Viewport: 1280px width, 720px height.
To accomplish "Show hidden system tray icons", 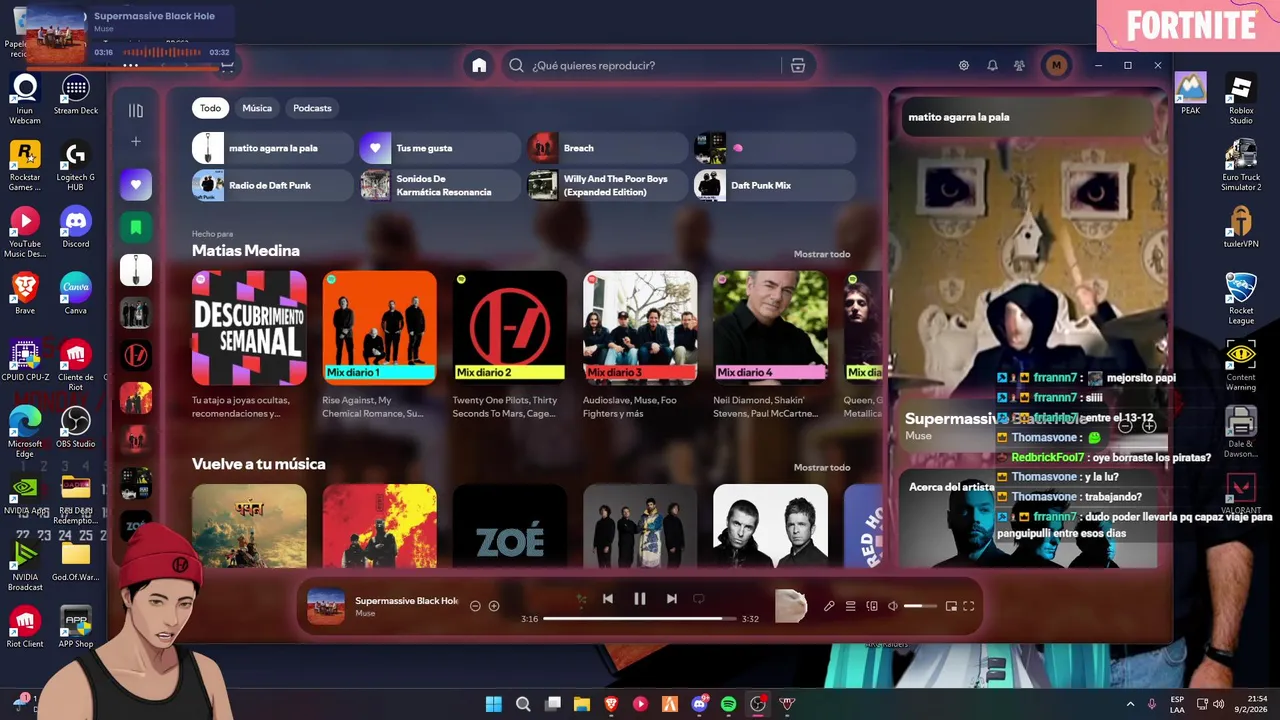I will [x=1130, y=704].
